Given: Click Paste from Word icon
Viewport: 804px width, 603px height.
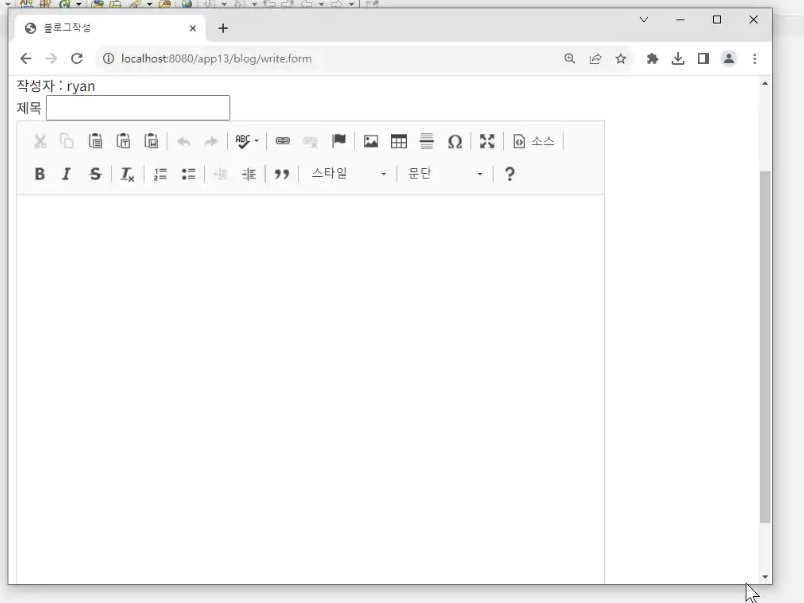Looking at the screenshot, I should tap(151, 141).
